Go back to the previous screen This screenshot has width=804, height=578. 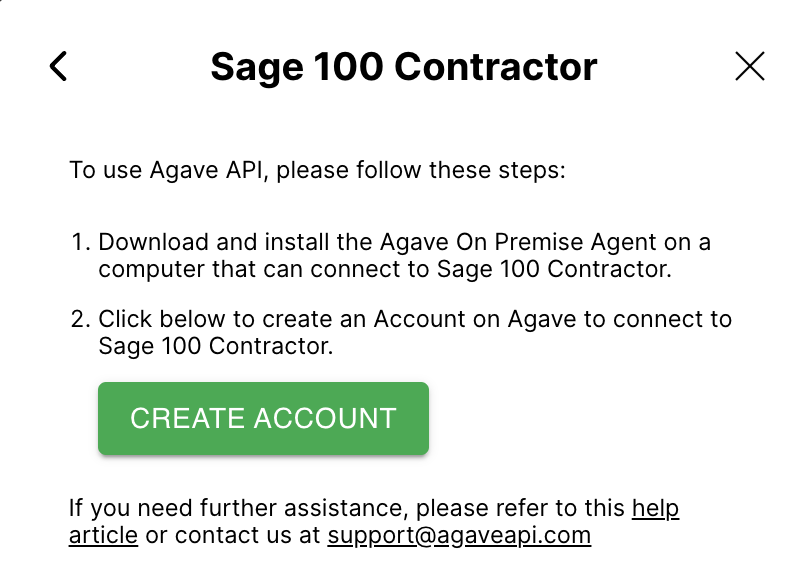(x=58, y=67)
